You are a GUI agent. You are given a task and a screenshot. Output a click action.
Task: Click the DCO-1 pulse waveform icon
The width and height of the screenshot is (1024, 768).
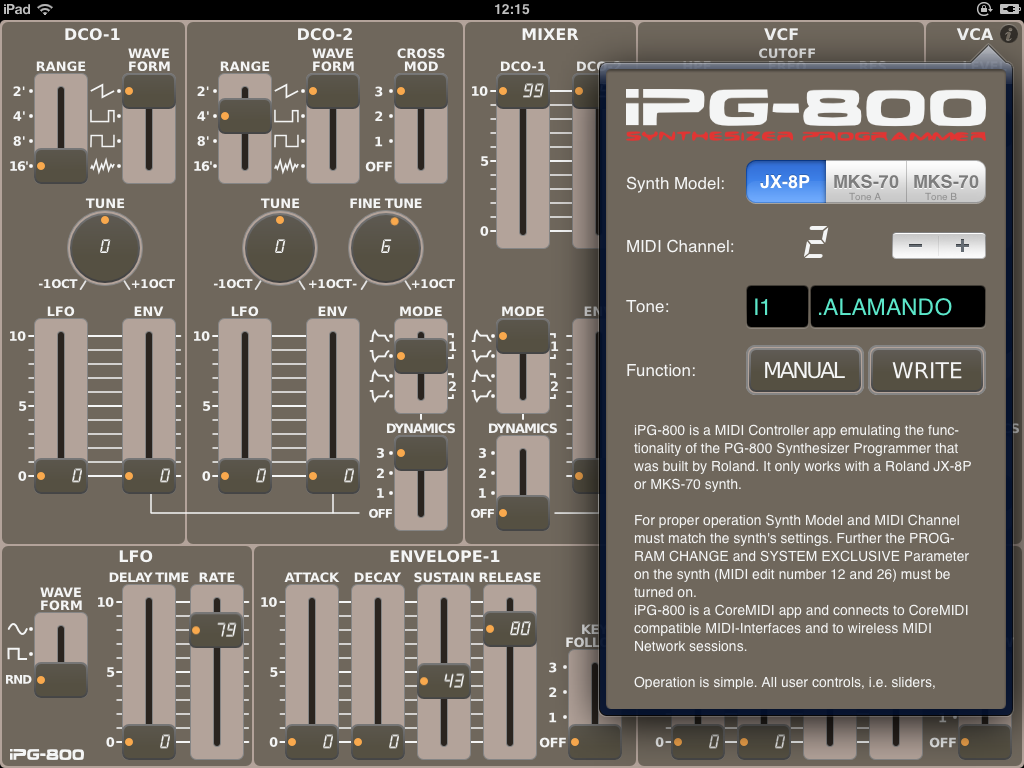tap(103, 116)
